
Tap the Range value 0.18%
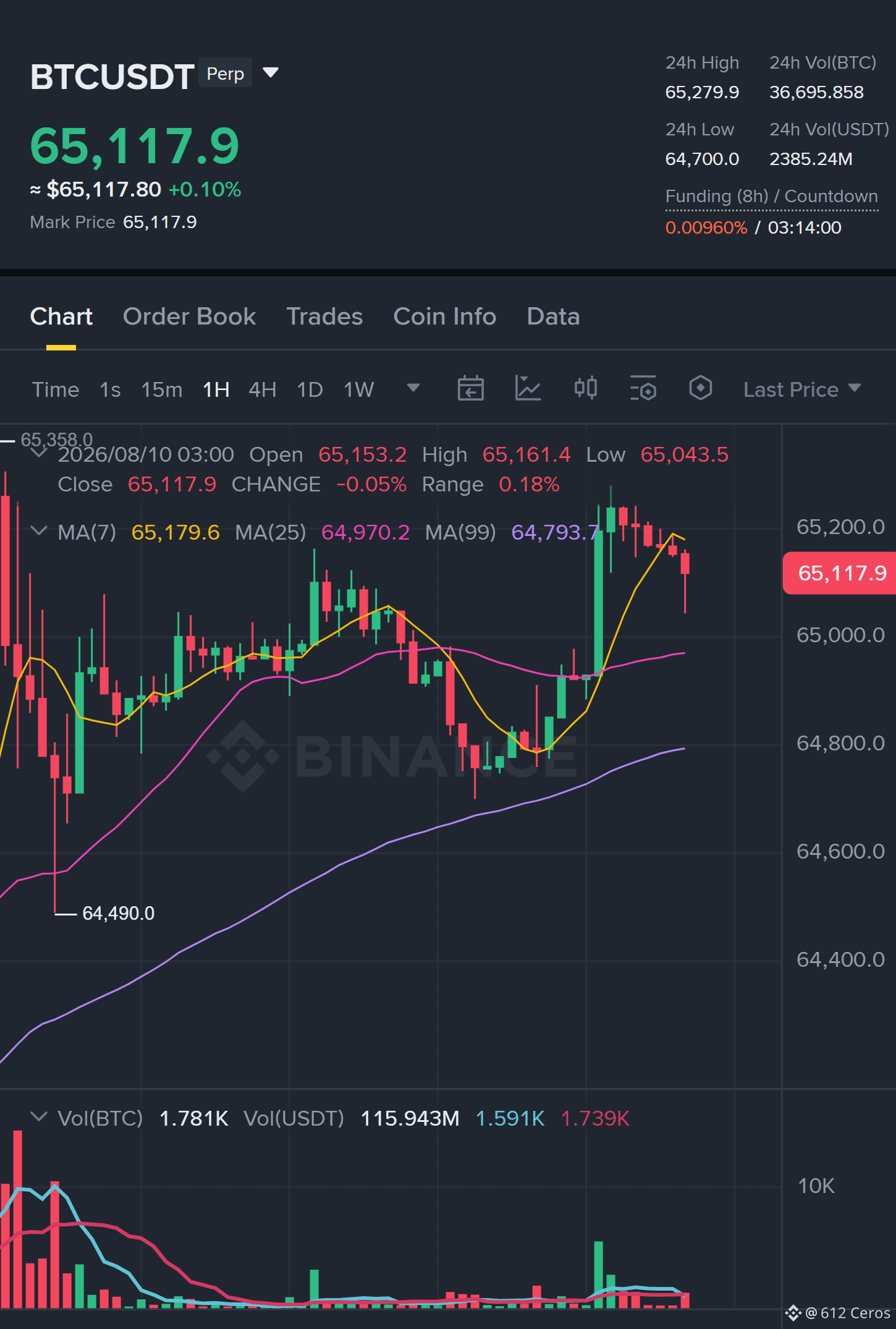tap(529, 484)
